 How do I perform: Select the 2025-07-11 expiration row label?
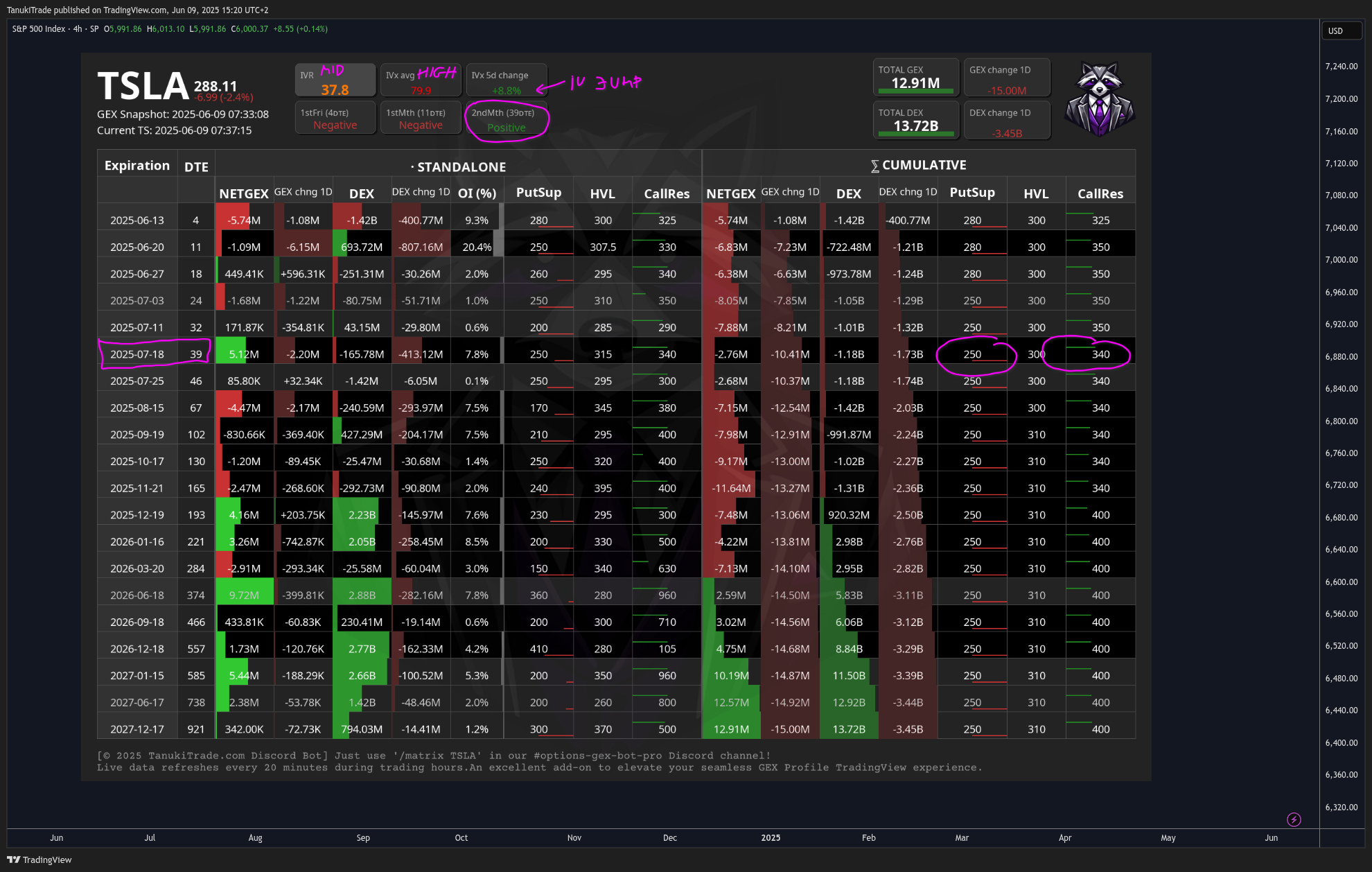click(x=137, y=328)
